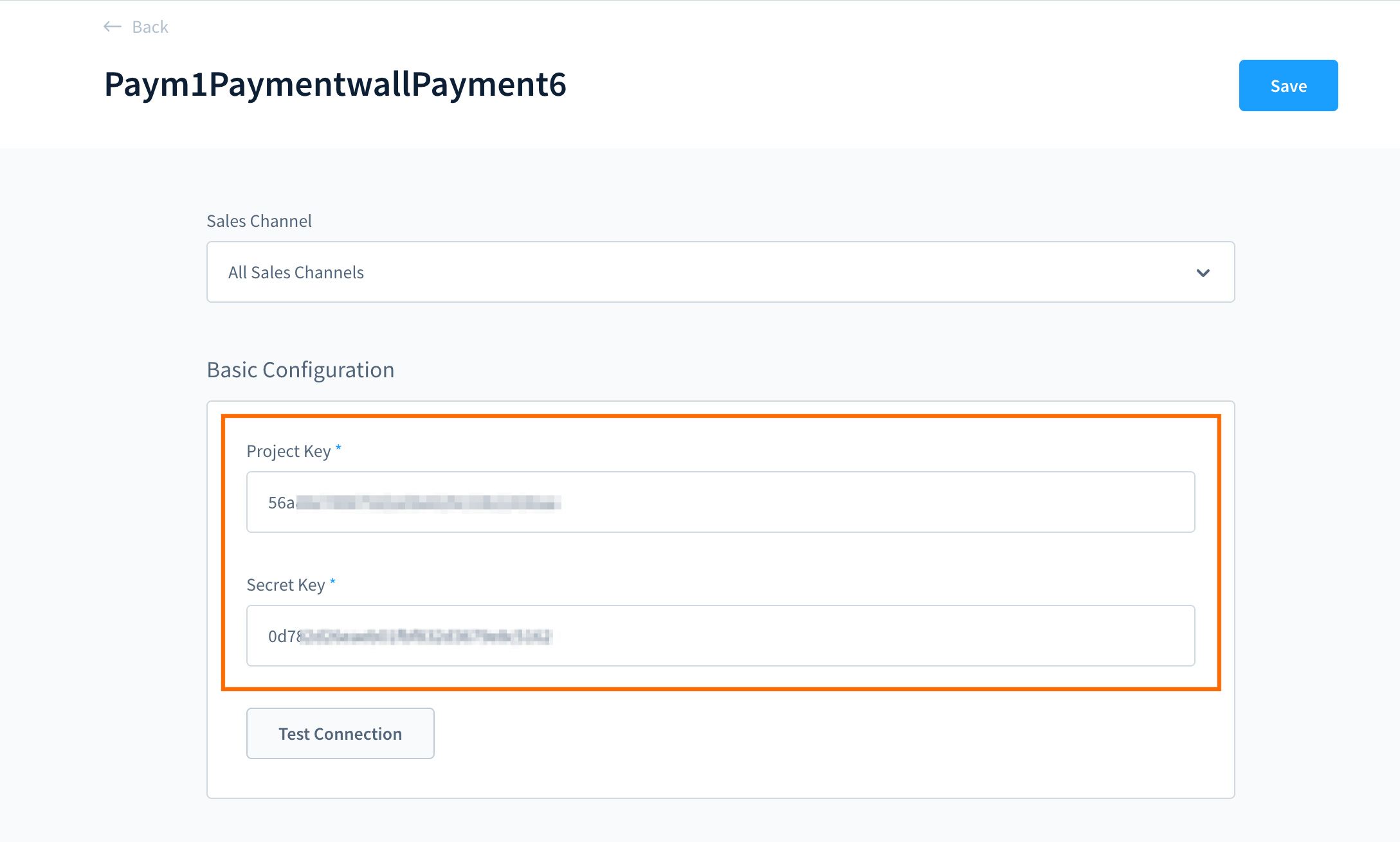Focus the Project Key input field
Image resolution: width=1400 pixels, height=842 pixels.
pos(720,502)
